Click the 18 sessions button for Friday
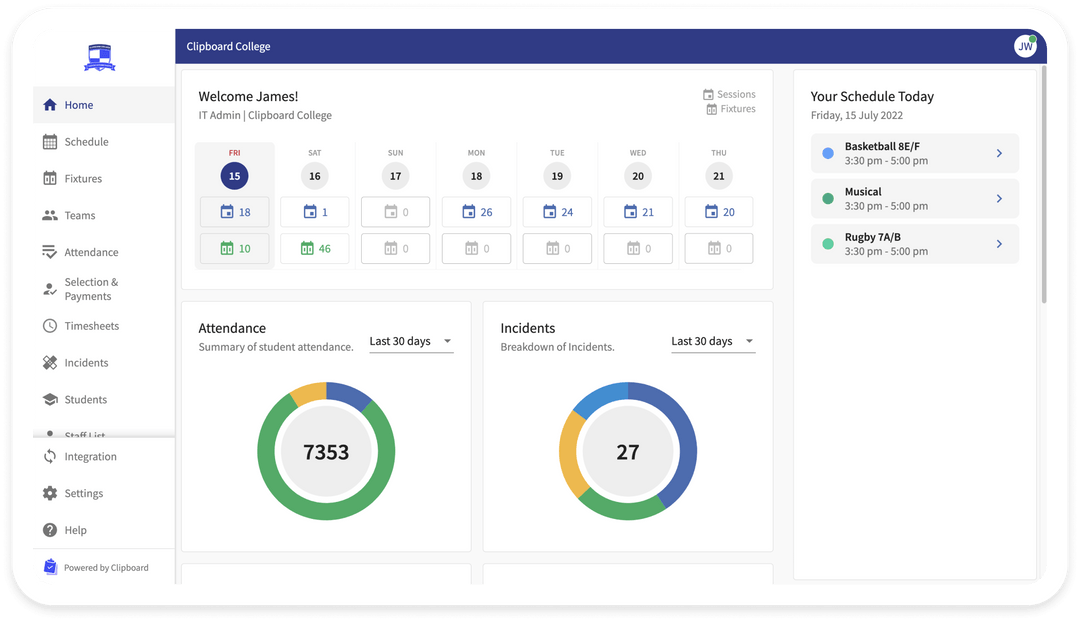 [x=234, y=211]
